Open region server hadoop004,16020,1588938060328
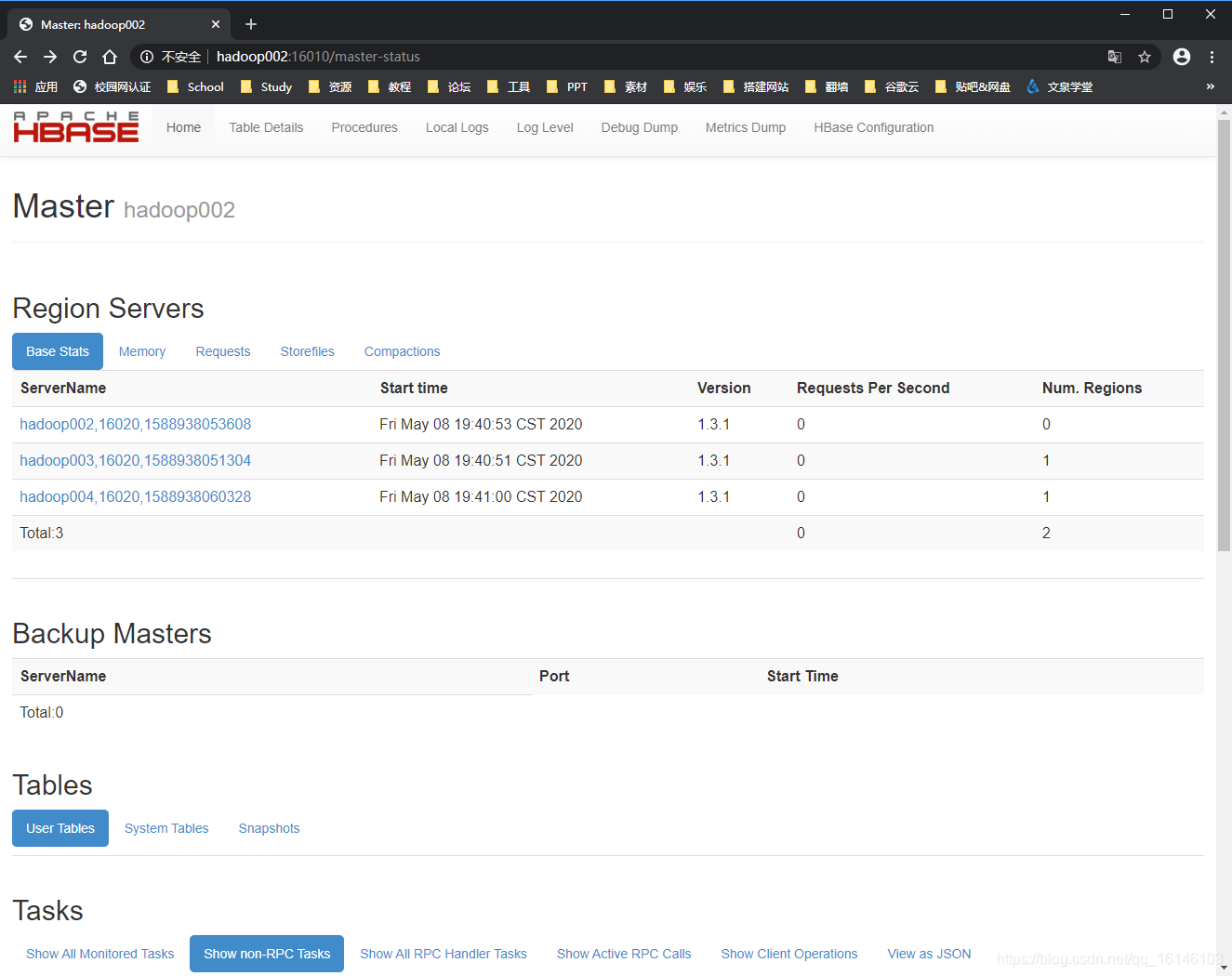Screen dimensions: 1232x976 pyautogui.click(x=136, y=496)
